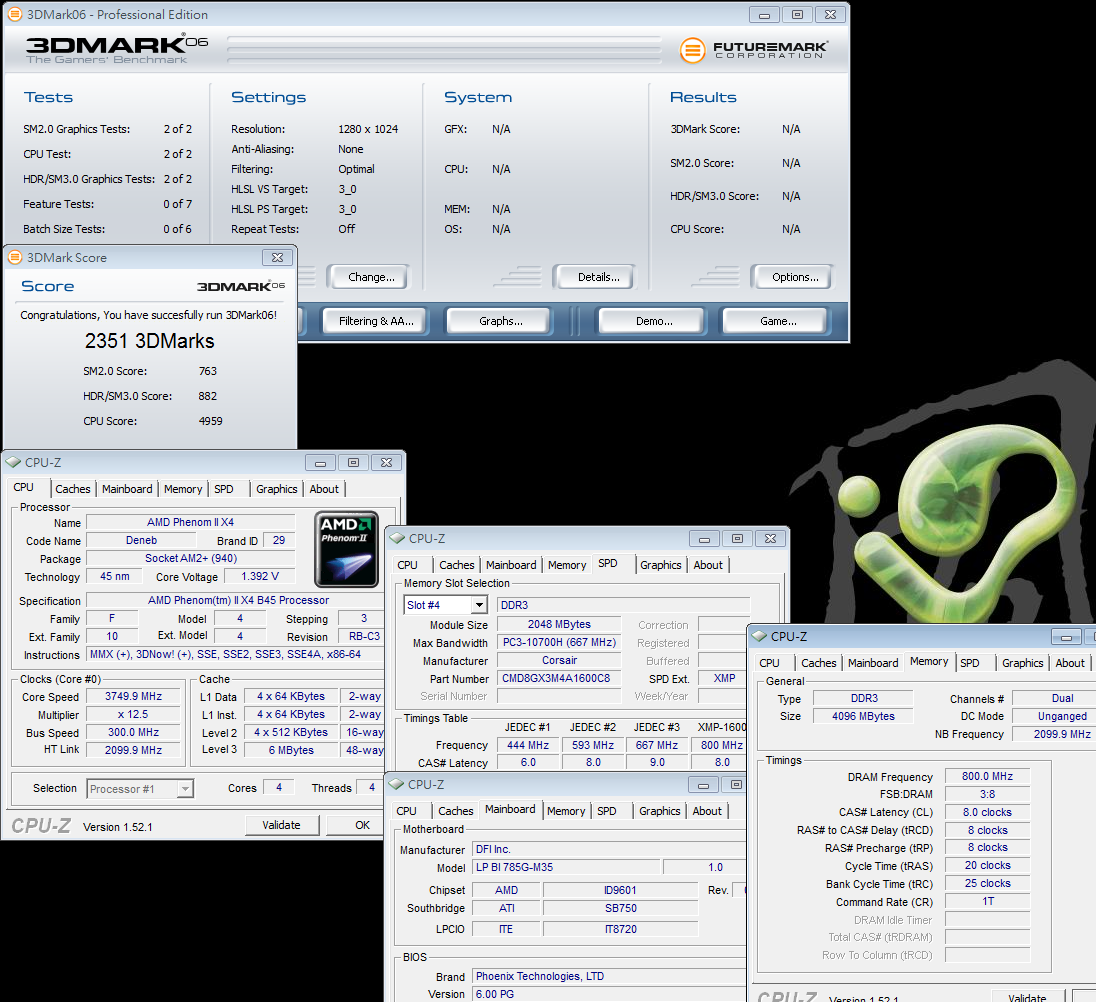Click the title icon of the CPU-Z Mainboard window
1096x1002 pixels.
[396, 784]
